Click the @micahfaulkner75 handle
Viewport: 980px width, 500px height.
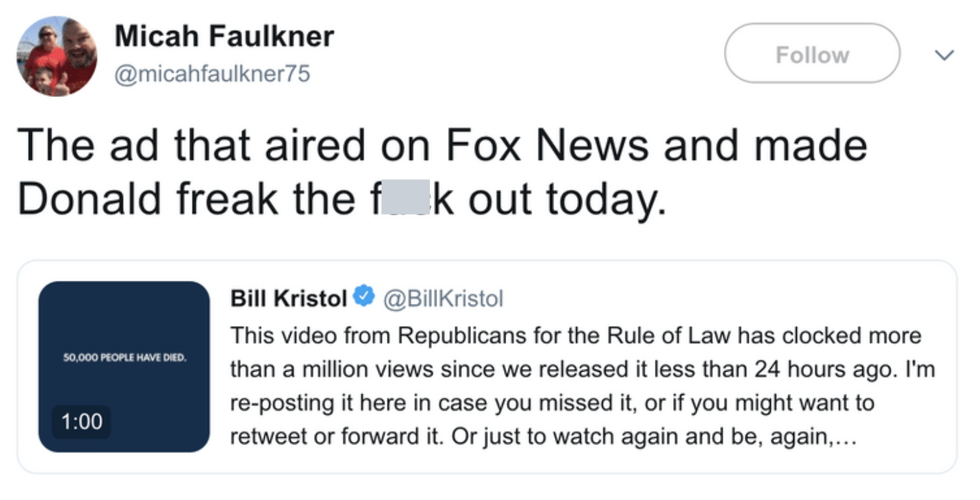(206, 76)
